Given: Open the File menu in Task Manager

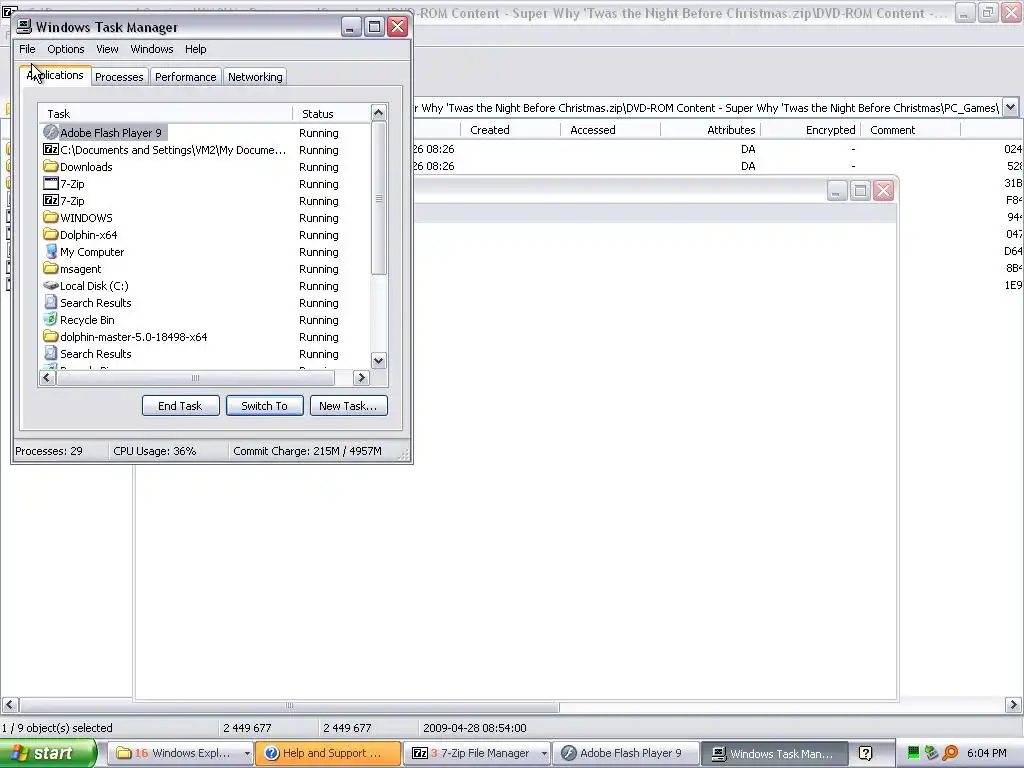Looking at the screenshot, I should pyautogui.click(x=27, y=49).
